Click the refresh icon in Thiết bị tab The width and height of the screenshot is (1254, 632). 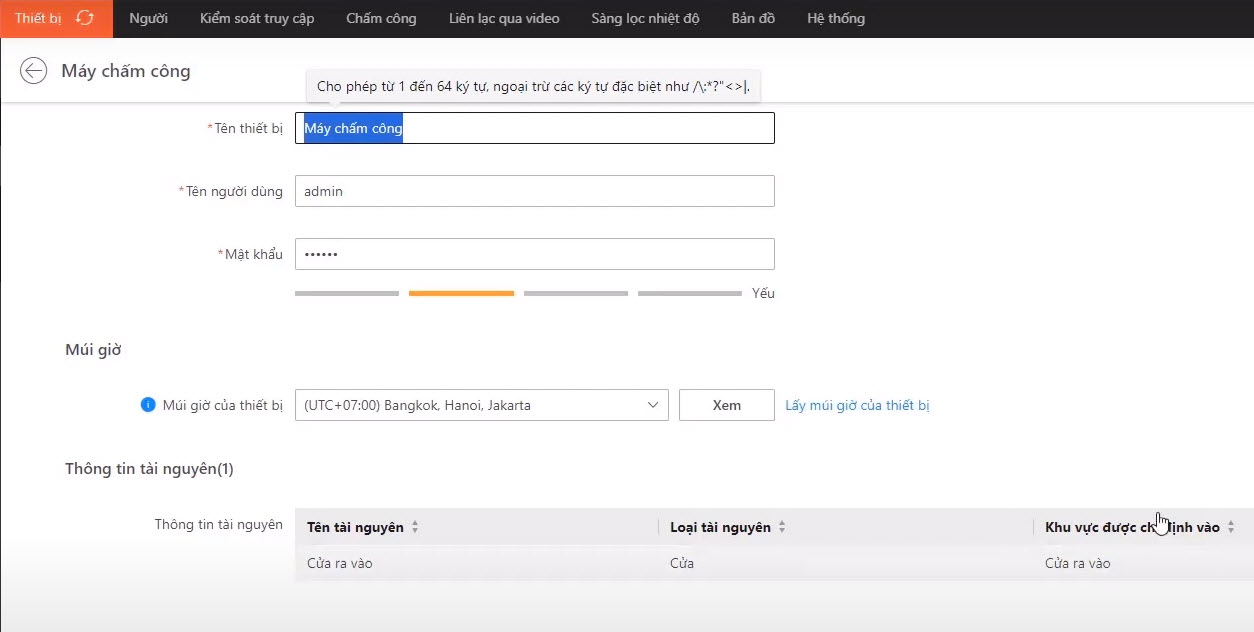point(85,18)
